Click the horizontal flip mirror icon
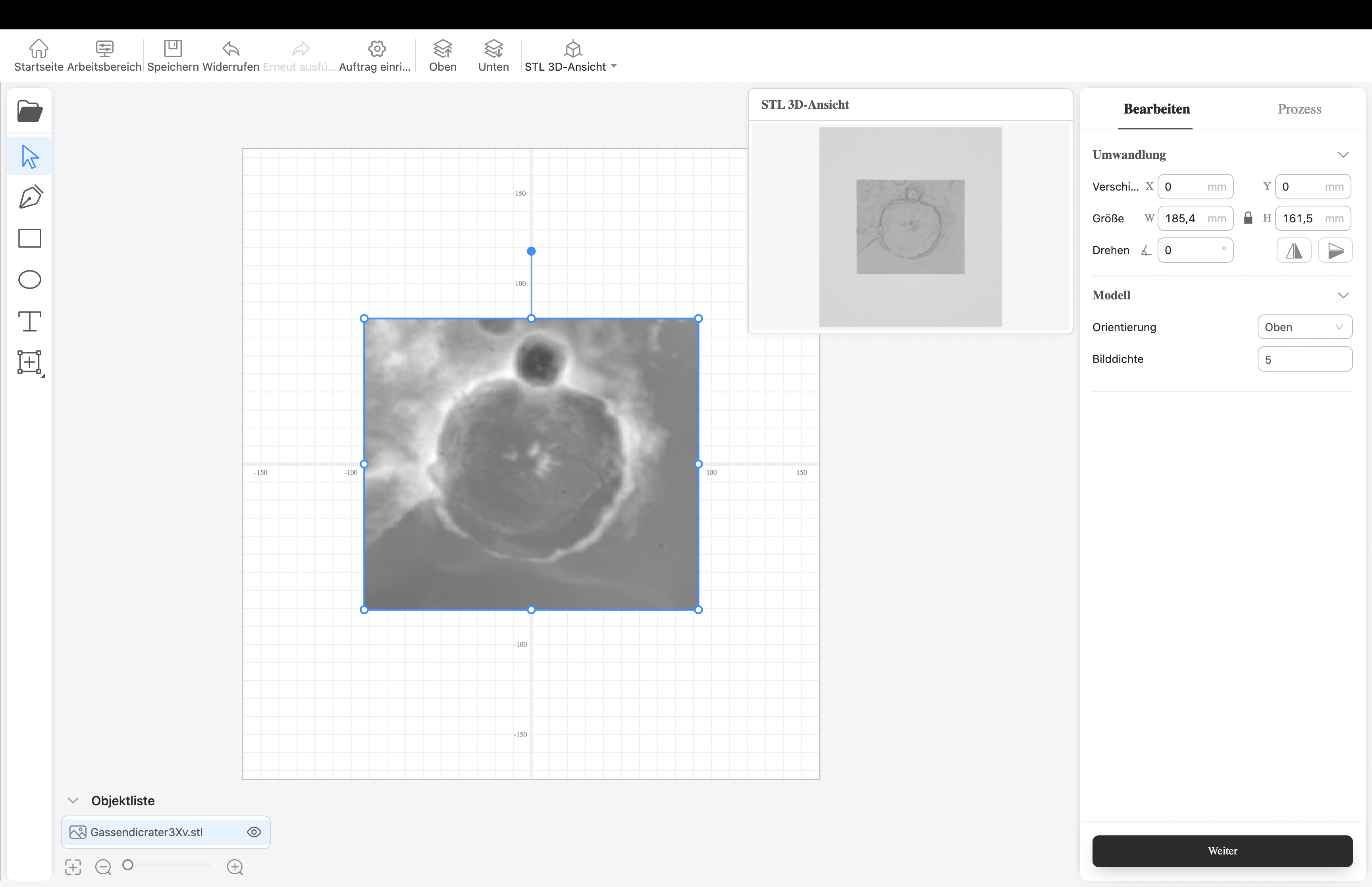The height and width of the screenshot is (887, 1372). click(1294, 251)
